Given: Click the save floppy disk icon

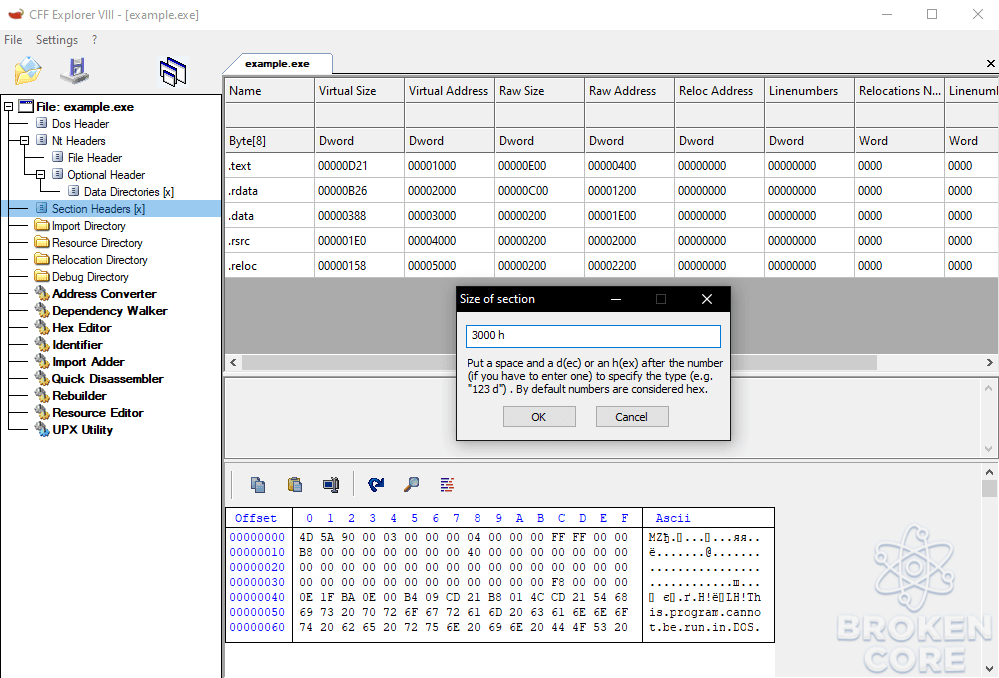Looking at the screenshot, I should 75,71.
